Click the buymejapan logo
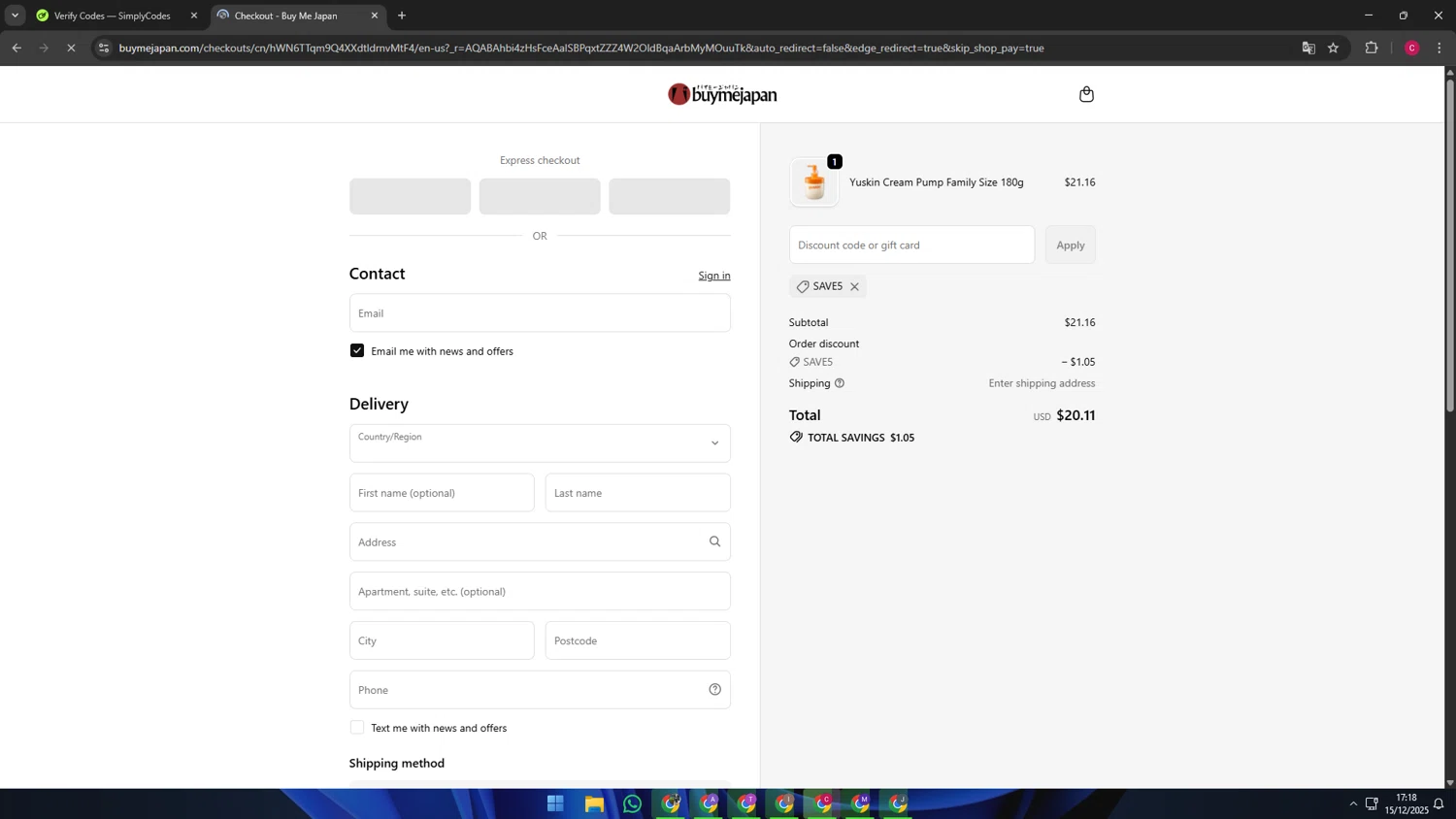 pyautogui.click(x=722, y=94)
